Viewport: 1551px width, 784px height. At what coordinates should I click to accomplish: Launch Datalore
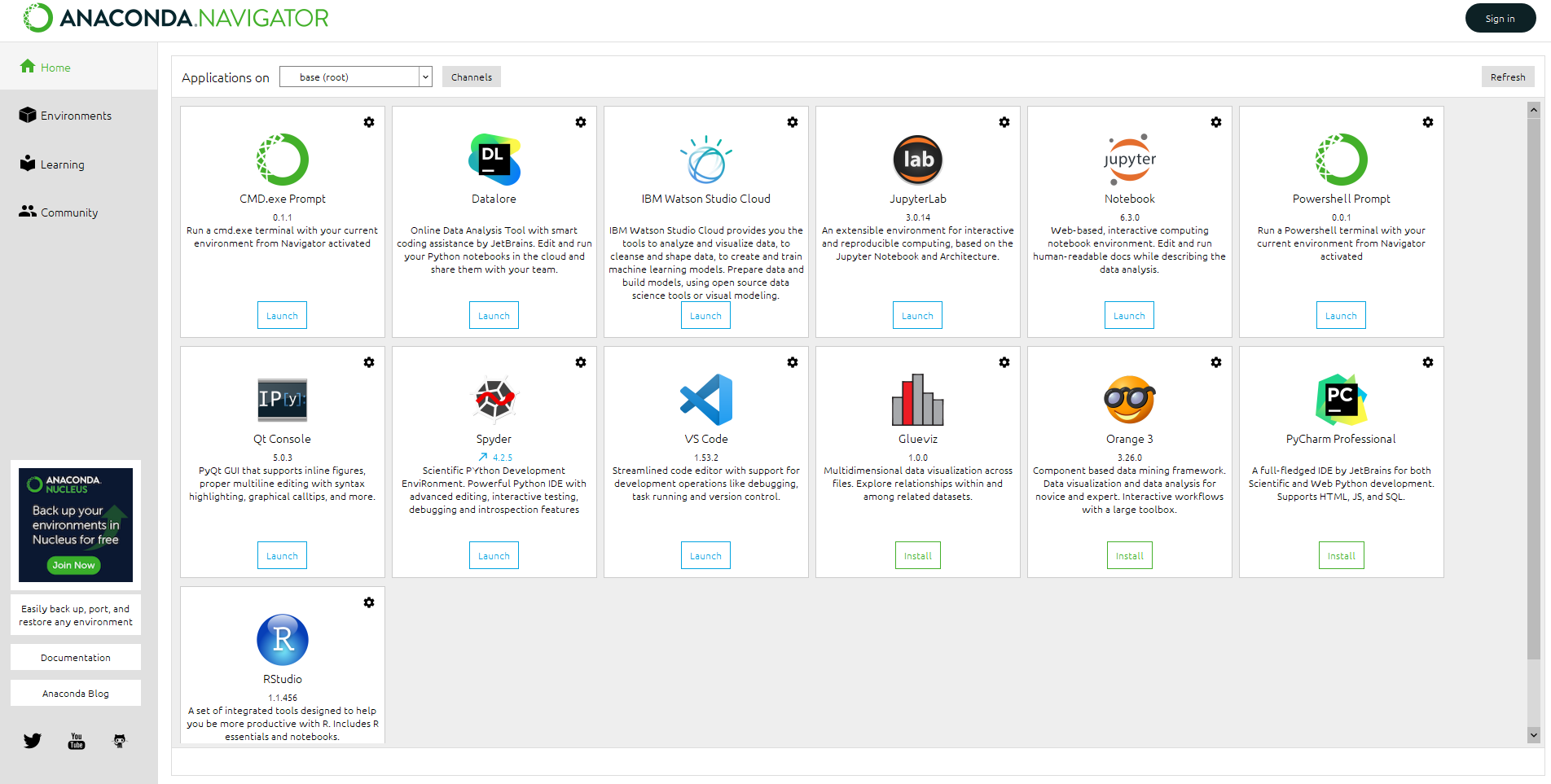(494, 315)
